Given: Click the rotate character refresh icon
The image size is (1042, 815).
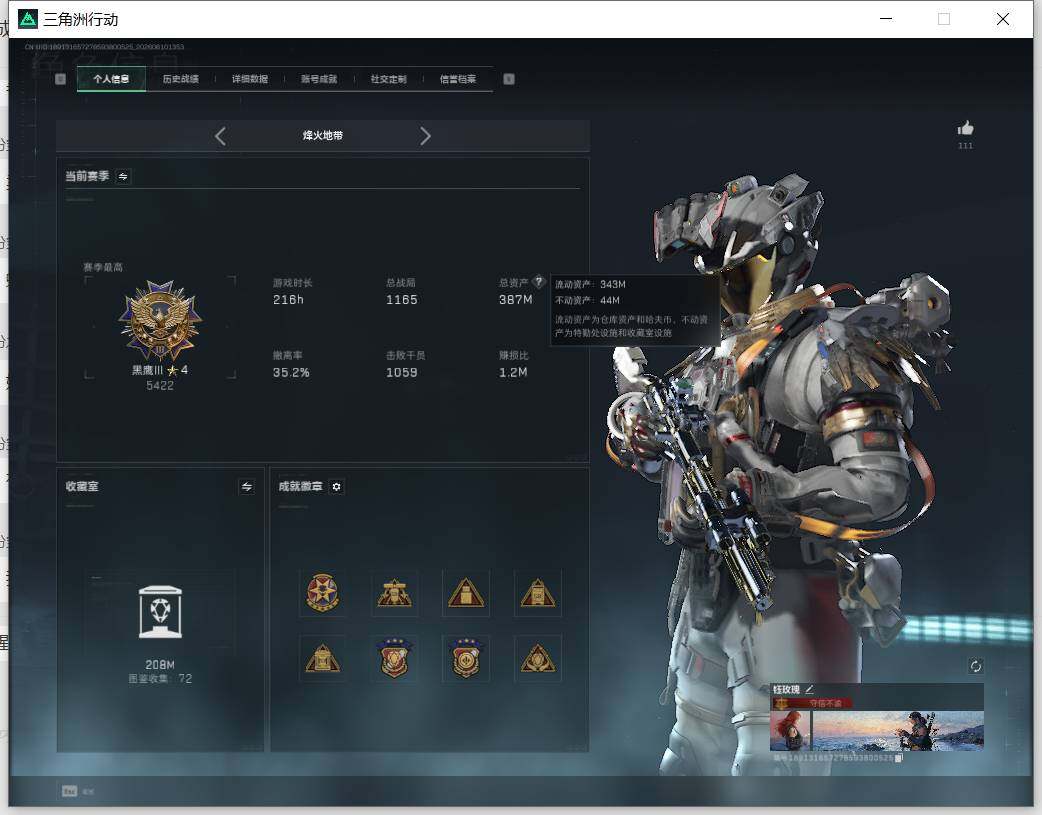Looking at the screenshot, I should pos(976,666).
